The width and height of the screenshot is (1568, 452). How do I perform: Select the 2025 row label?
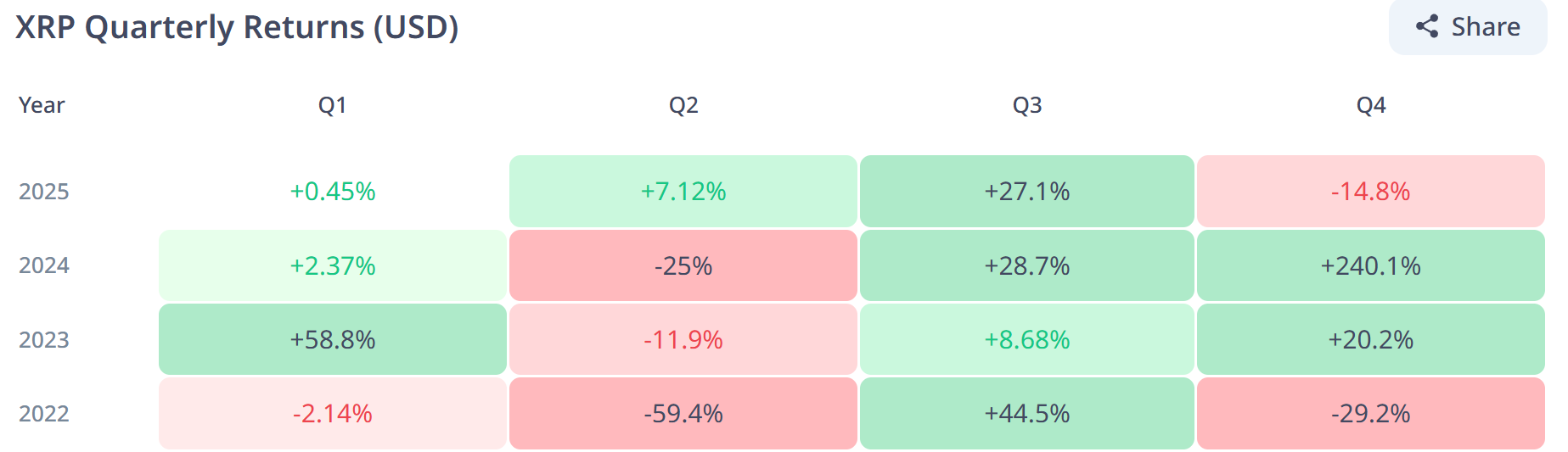click(x=44, y=192)
